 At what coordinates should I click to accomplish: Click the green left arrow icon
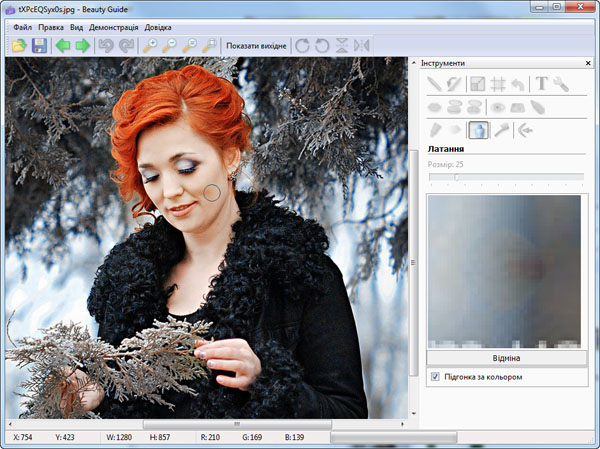[63, 46]
